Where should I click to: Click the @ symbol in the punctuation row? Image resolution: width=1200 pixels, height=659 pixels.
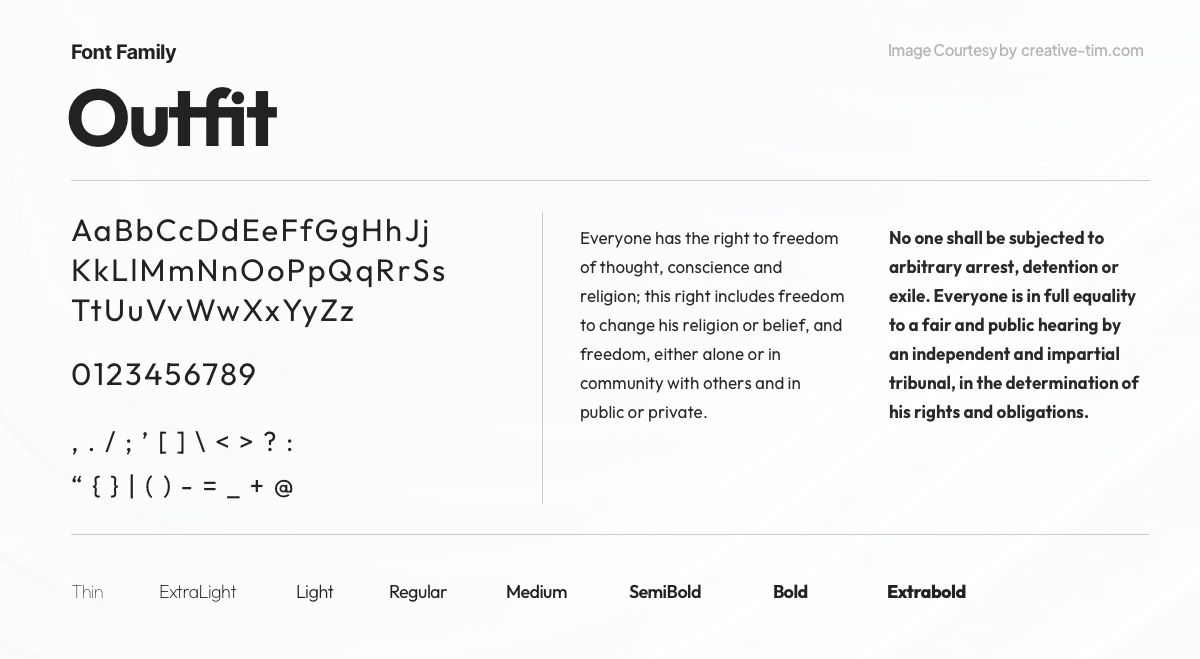[283, 487]
